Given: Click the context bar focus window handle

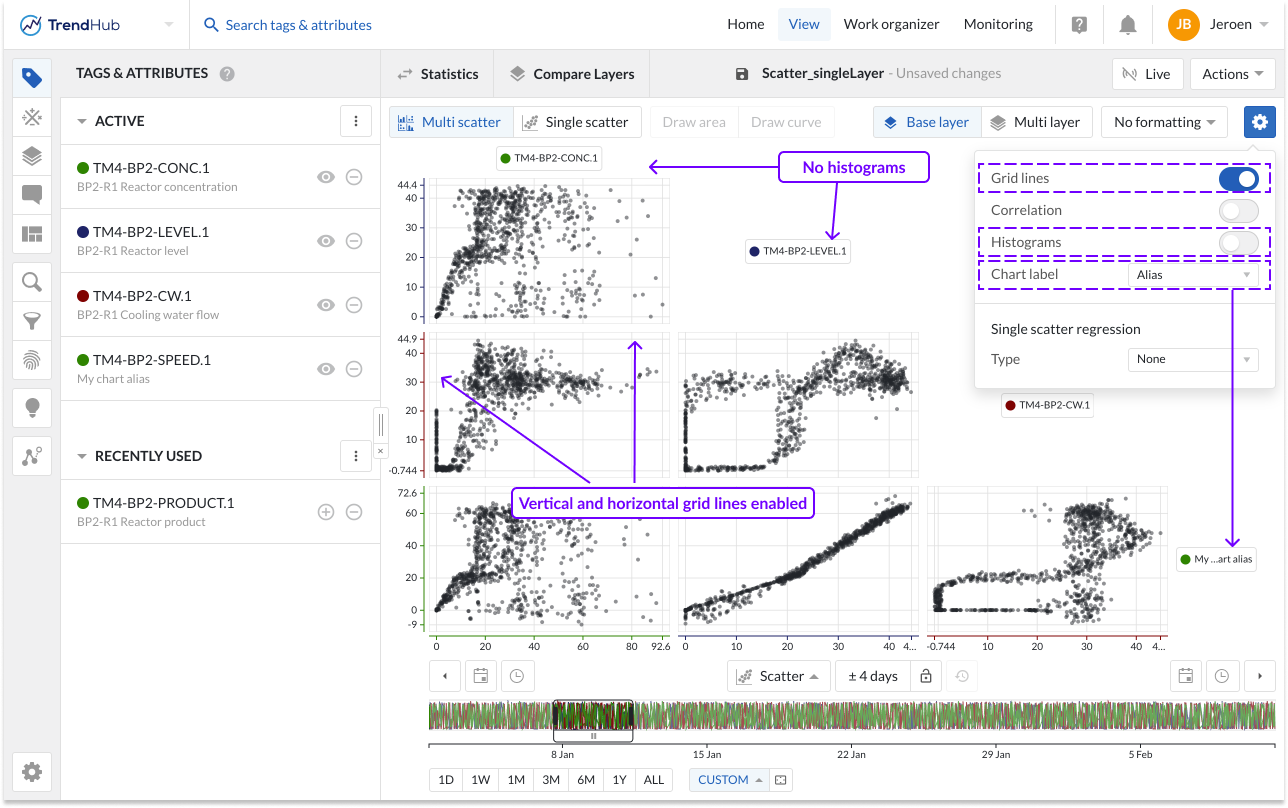Looking at the screenshot, I should tap(593, 736).
